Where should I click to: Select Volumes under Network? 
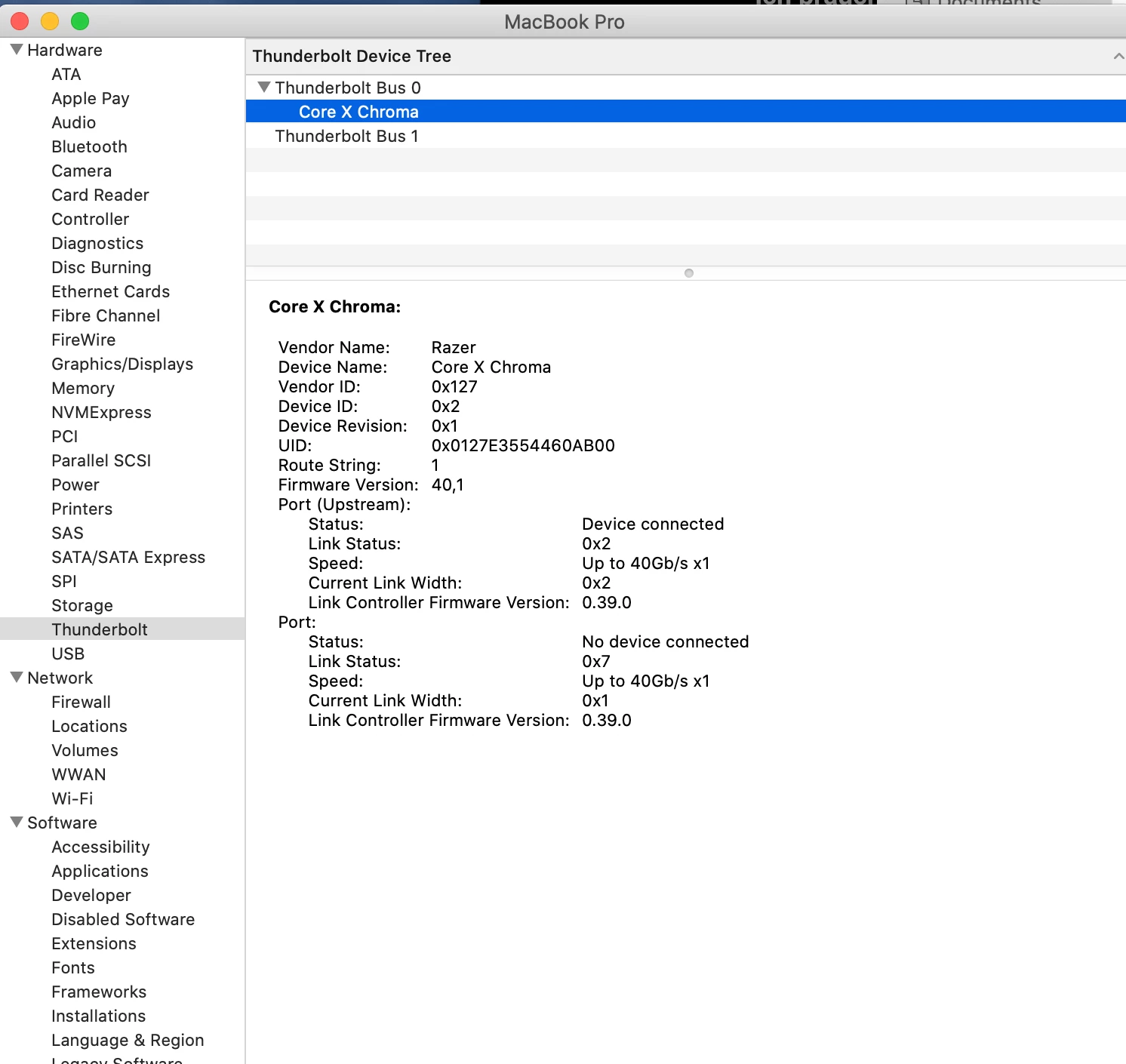[85, 750]
